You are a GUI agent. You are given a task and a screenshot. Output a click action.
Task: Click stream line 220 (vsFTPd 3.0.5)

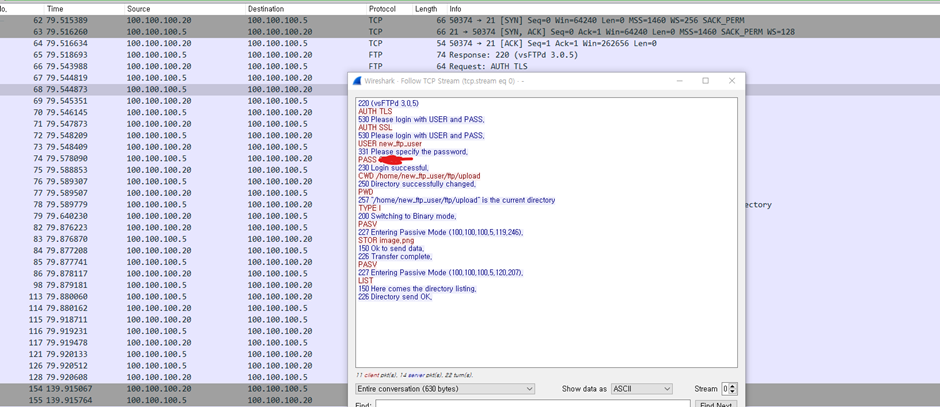[388, 104]
